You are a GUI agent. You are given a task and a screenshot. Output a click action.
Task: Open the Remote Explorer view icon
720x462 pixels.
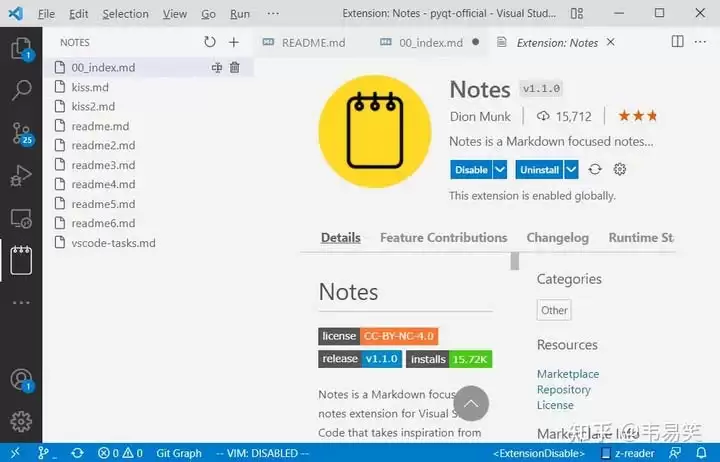pyautogui.click(x=21, y=219)
